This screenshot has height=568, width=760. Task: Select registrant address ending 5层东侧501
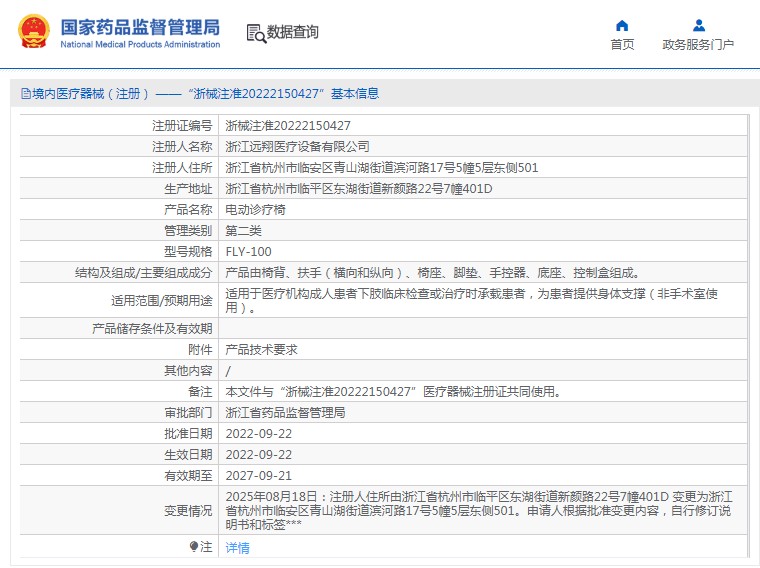[x=382, y=168]
